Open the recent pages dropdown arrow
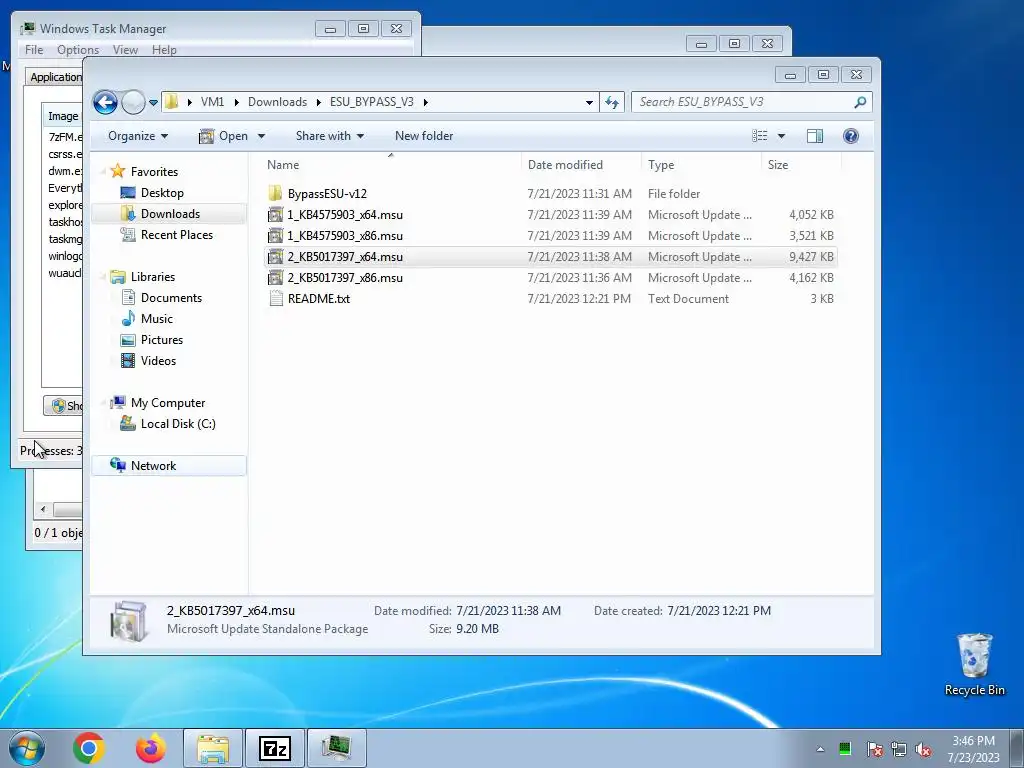This screenshot has height=768, width=1024. [153, 103]
